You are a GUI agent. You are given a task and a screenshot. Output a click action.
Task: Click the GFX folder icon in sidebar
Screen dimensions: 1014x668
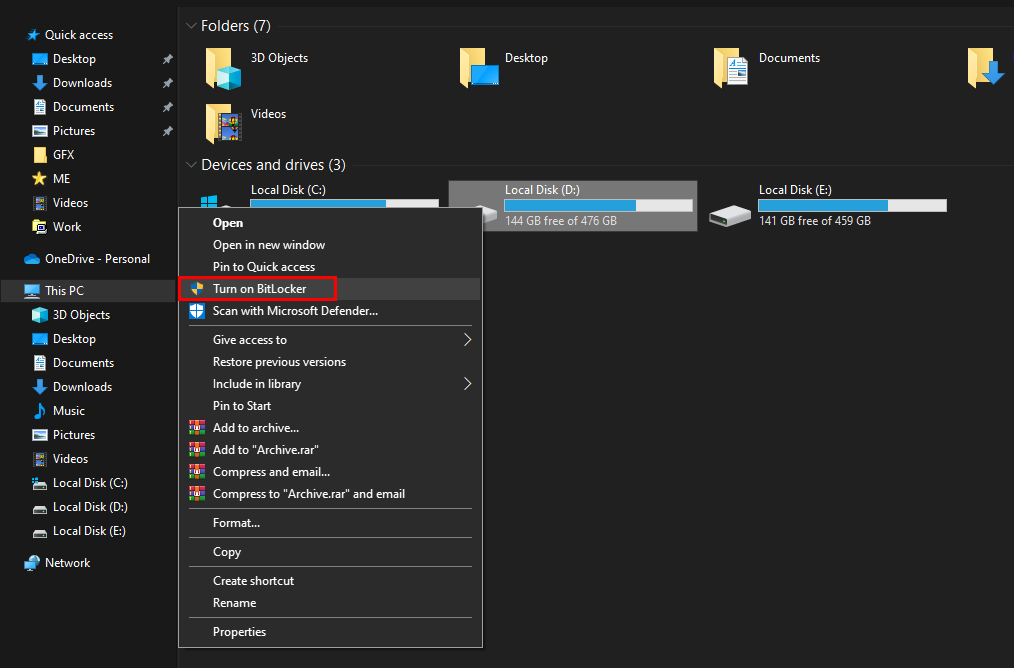tap(39, 155)
